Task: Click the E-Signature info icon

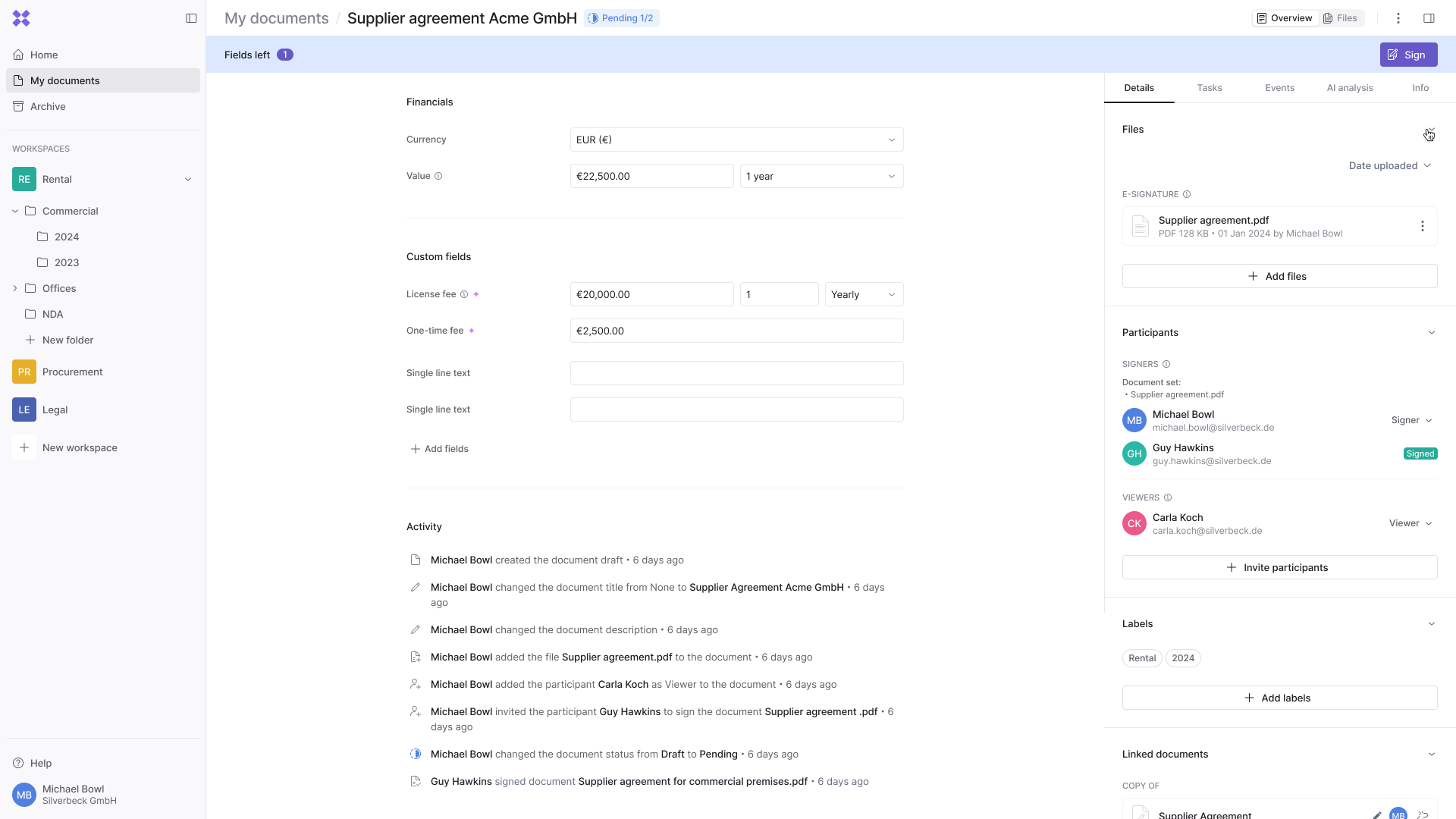Action: (1187, 194)
